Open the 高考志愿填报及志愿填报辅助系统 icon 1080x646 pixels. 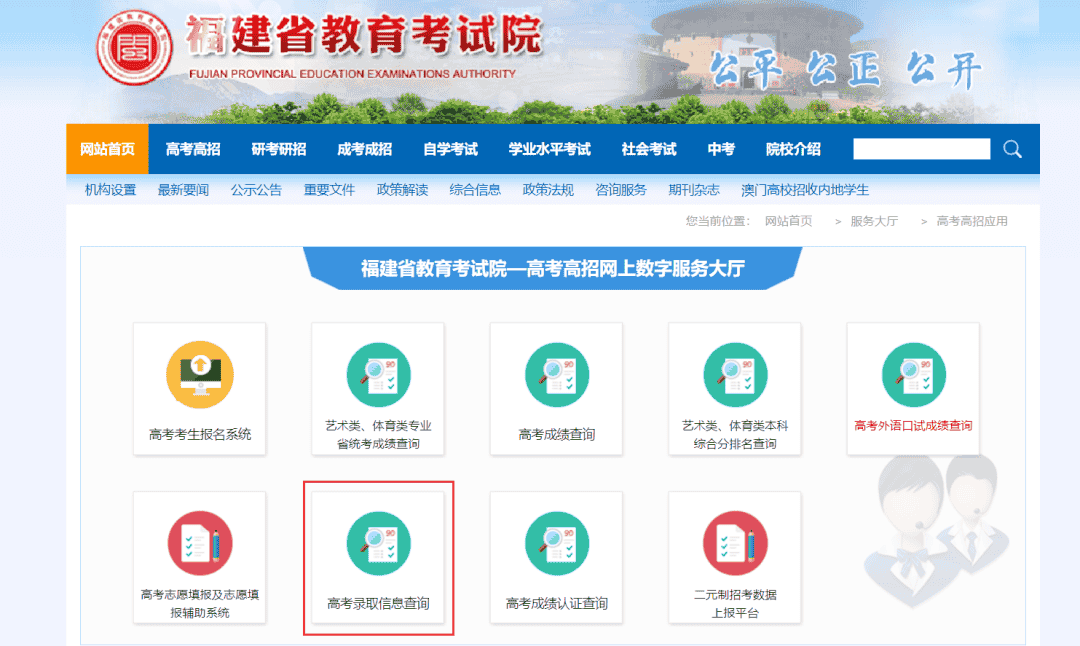pyautogui.click(x=200, y=543)
